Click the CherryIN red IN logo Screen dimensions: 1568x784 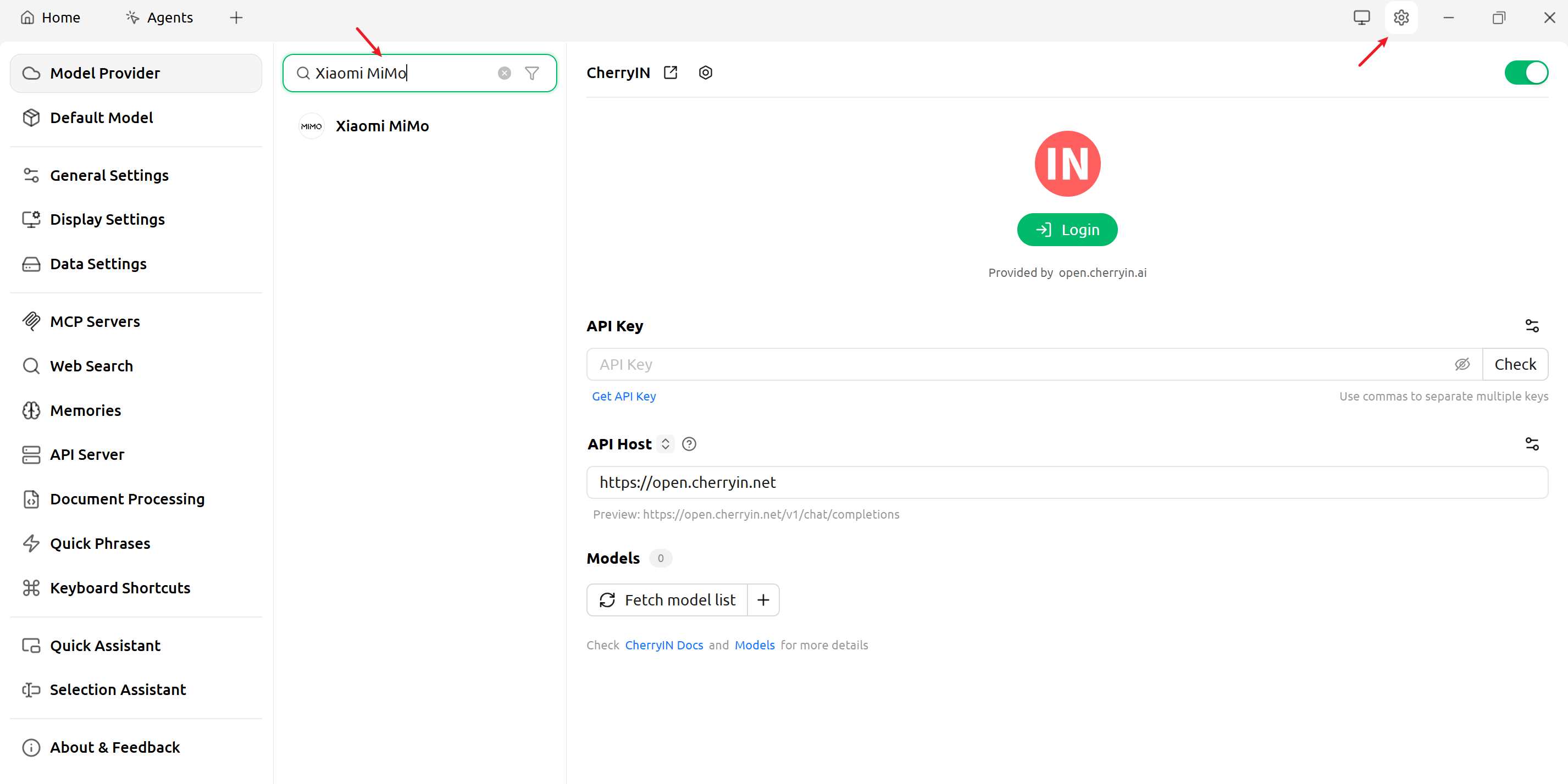[1067, 164]
